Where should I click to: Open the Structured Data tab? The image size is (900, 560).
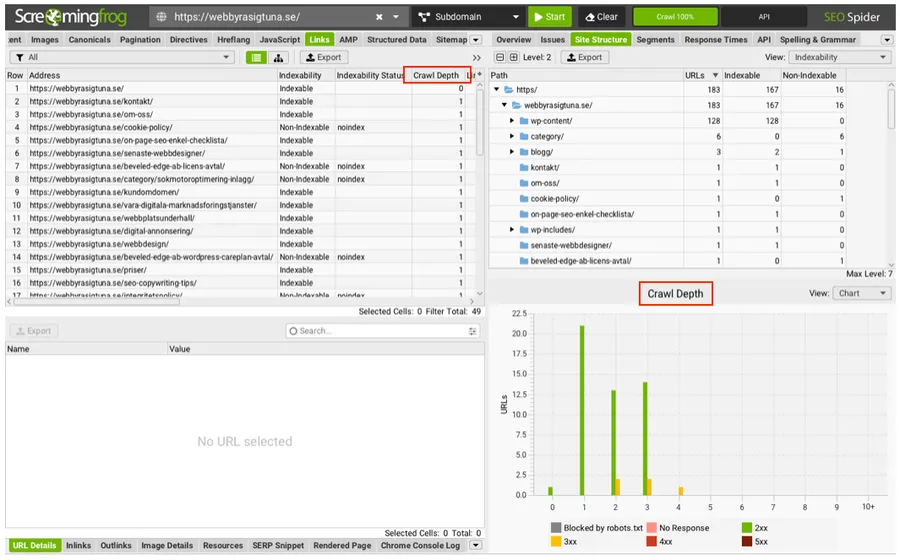point(397,40)
